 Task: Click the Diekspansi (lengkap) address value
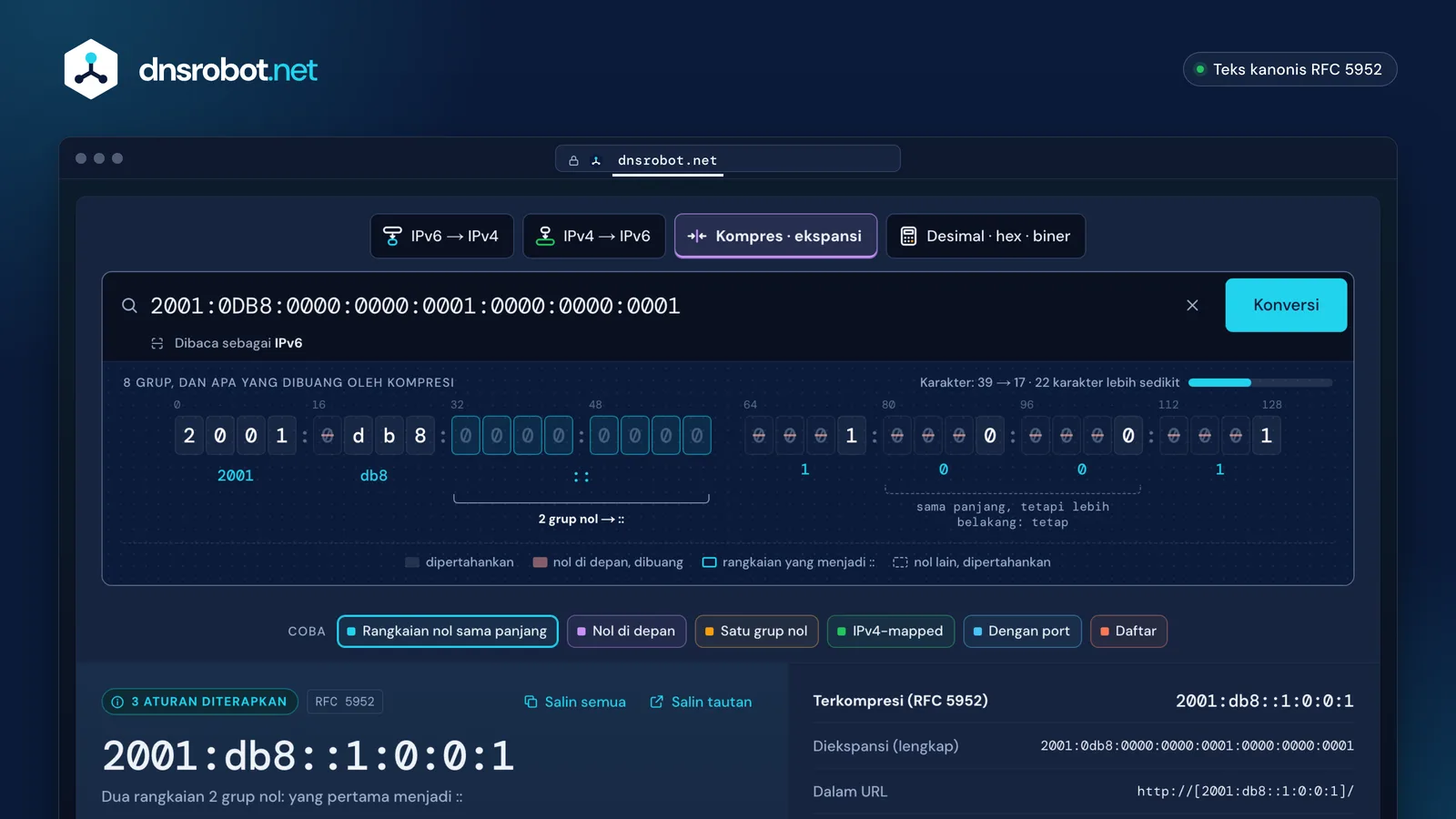click(x=1197, y=746)
